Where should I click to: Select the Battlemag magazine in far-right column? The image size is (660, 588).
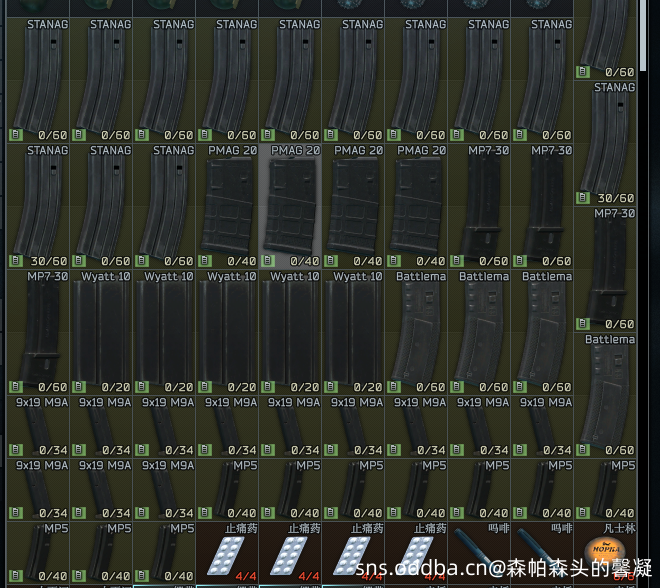(x=604, y=395)
